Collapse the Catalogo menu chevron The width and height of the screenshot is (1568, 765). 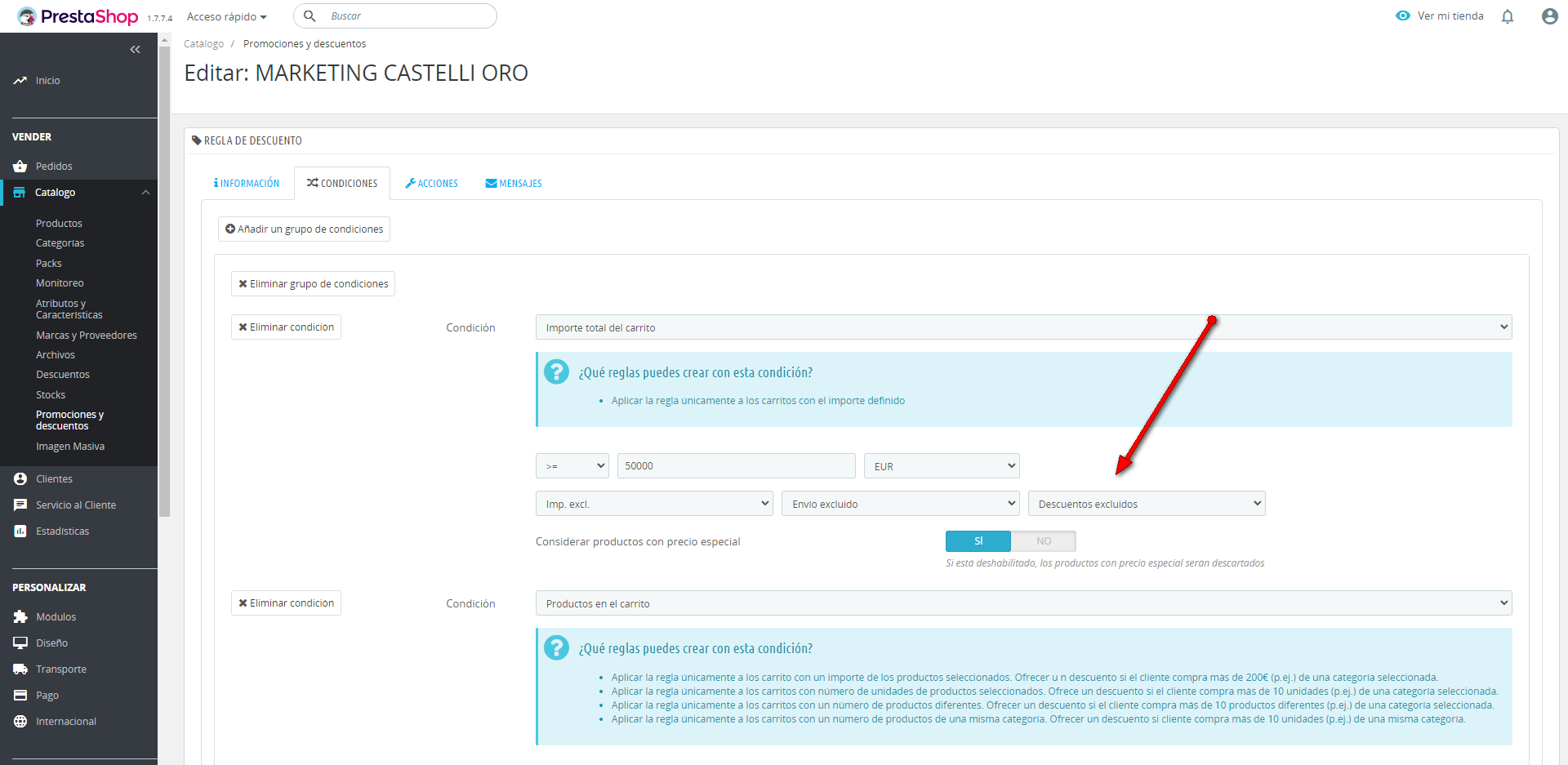coord(145,193)
